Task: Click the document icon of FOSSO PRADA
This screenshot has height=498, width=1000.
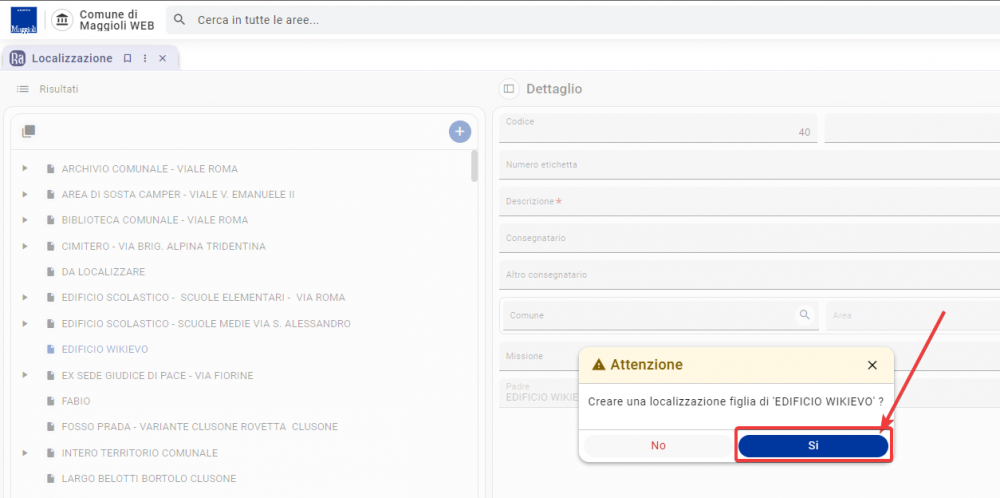Action: (x=50, y=427)
